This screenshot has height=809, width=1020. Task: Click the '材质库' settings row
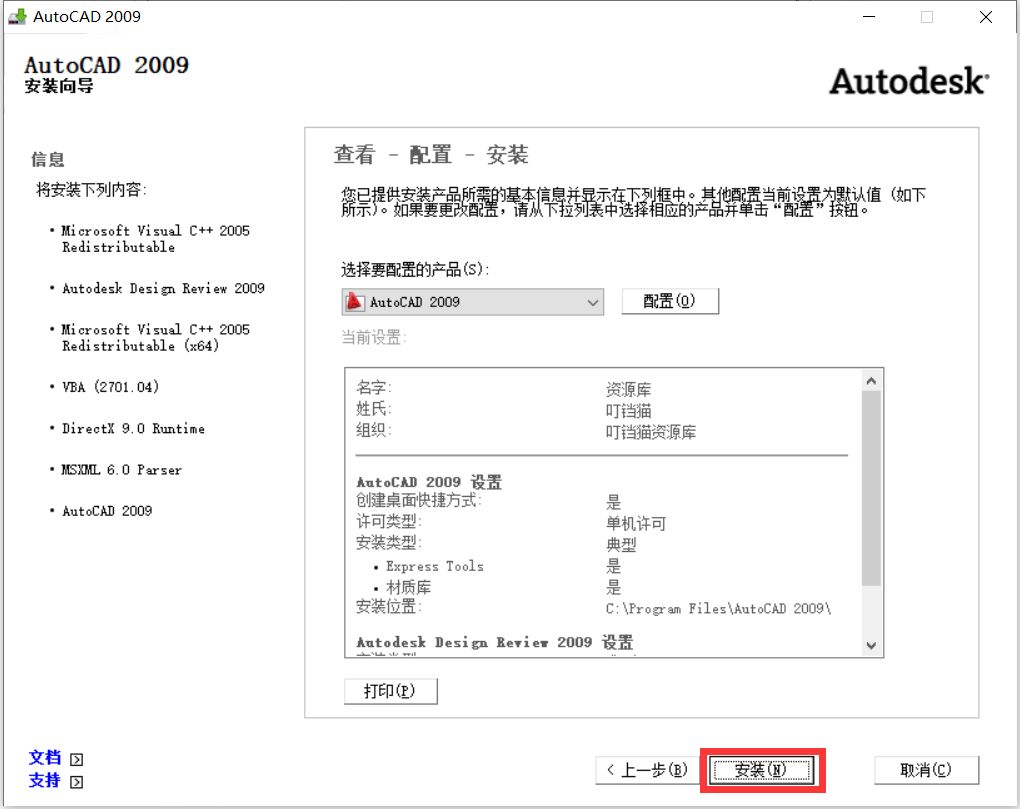409,588
